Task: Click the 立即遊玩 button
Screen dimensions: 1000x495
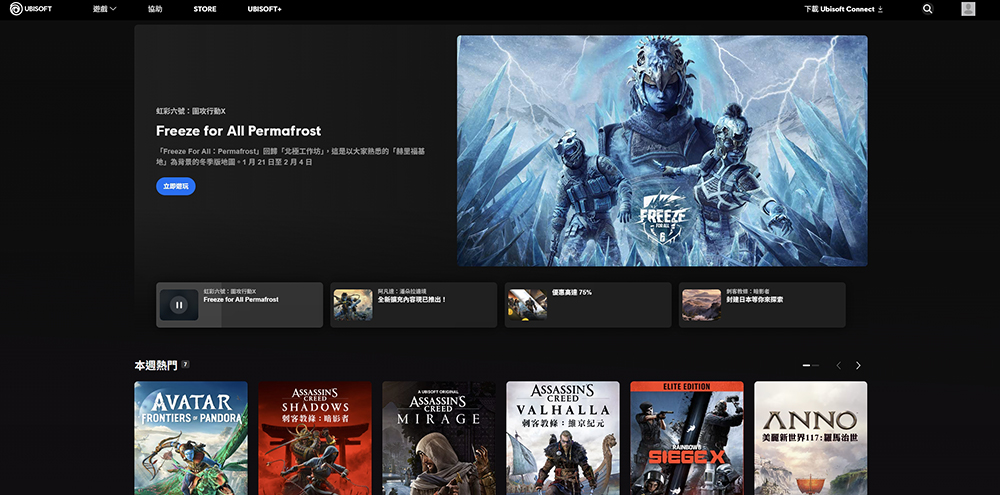Action: pos(175,186)
